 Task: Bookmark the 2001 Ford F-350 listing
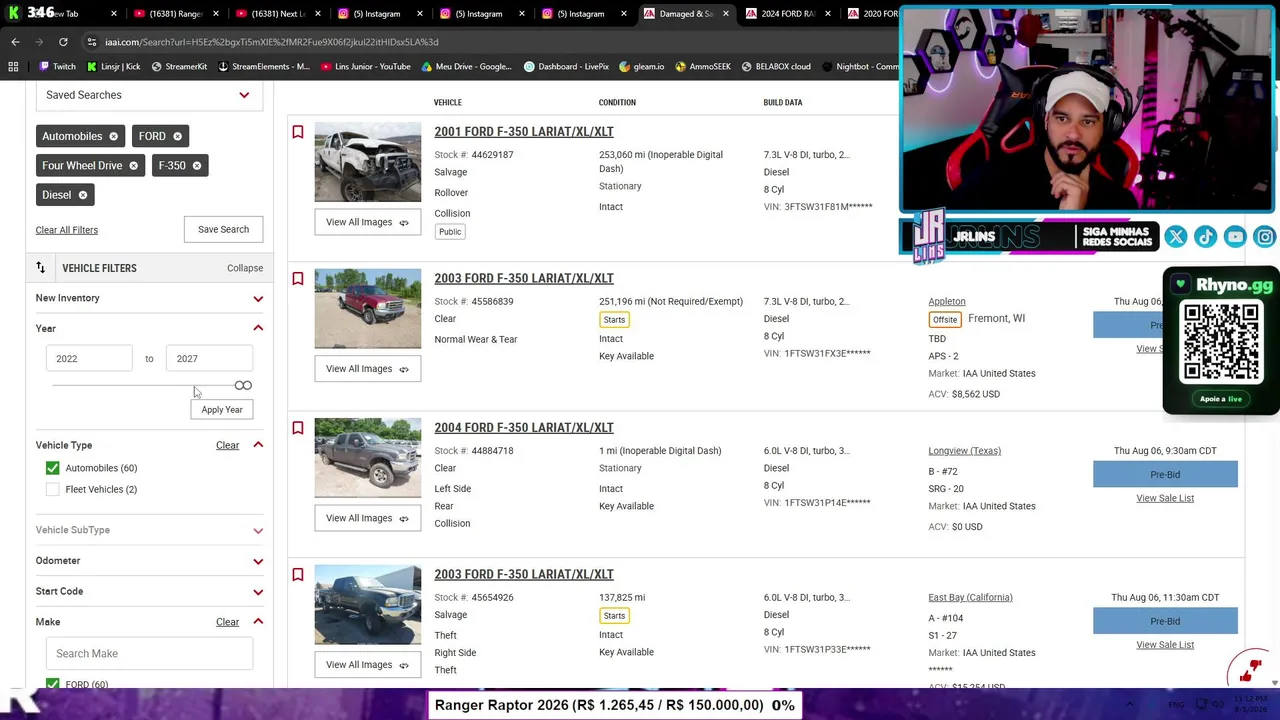tap(297, 132)
